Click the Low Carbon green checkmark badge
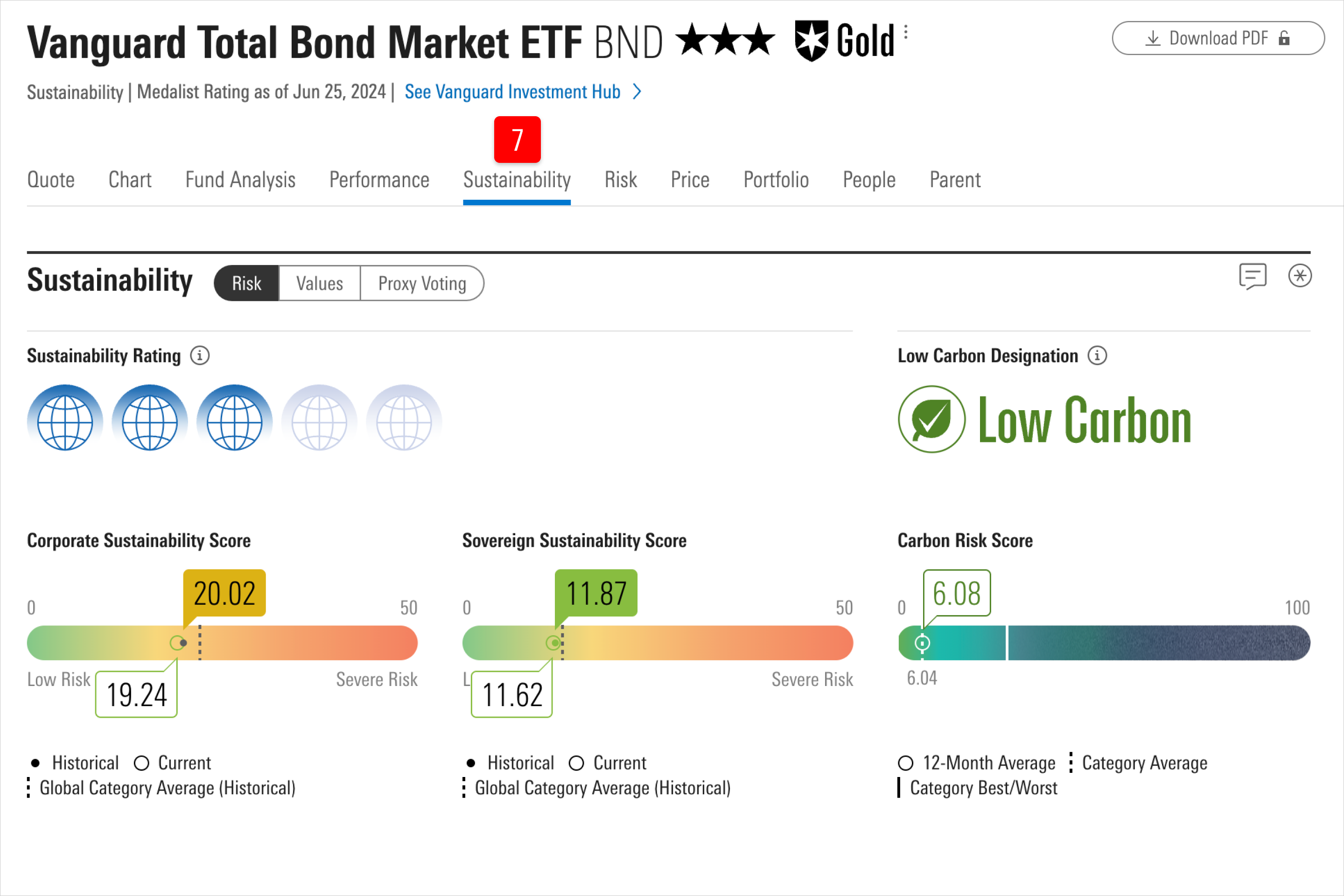This screenshot has height=896, width=1344. tap(931, 420)
